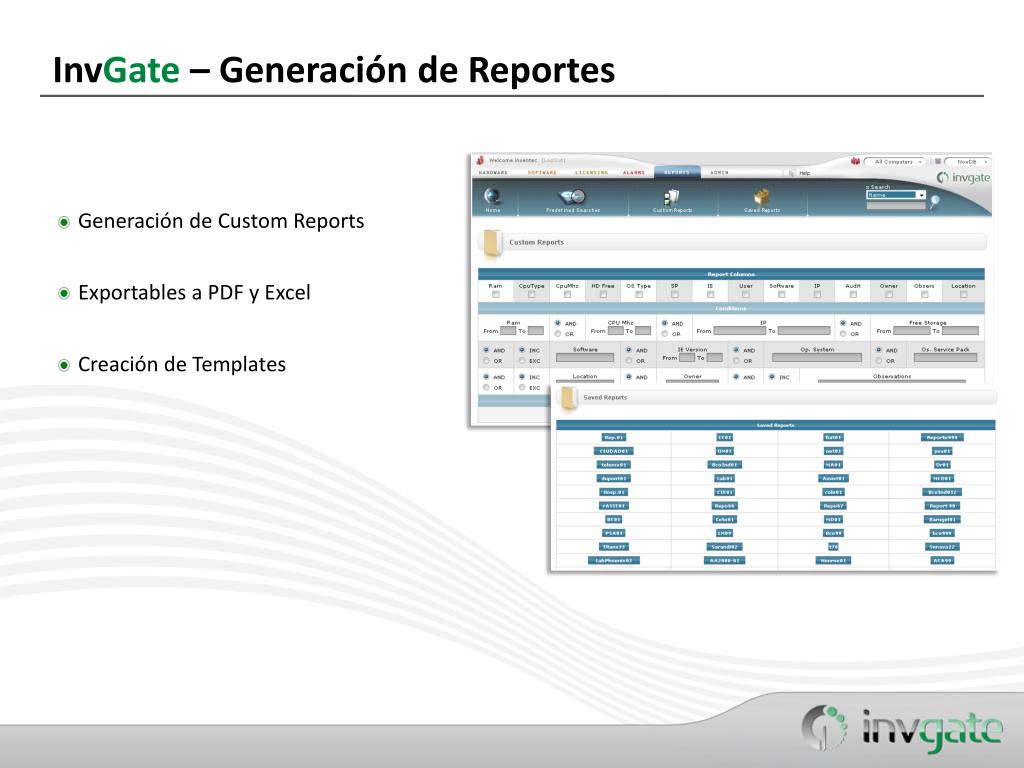This screenshot has width=1024, height=768.
Task: Click the small grid icon beside NovDB
Action: pos(937,161)
